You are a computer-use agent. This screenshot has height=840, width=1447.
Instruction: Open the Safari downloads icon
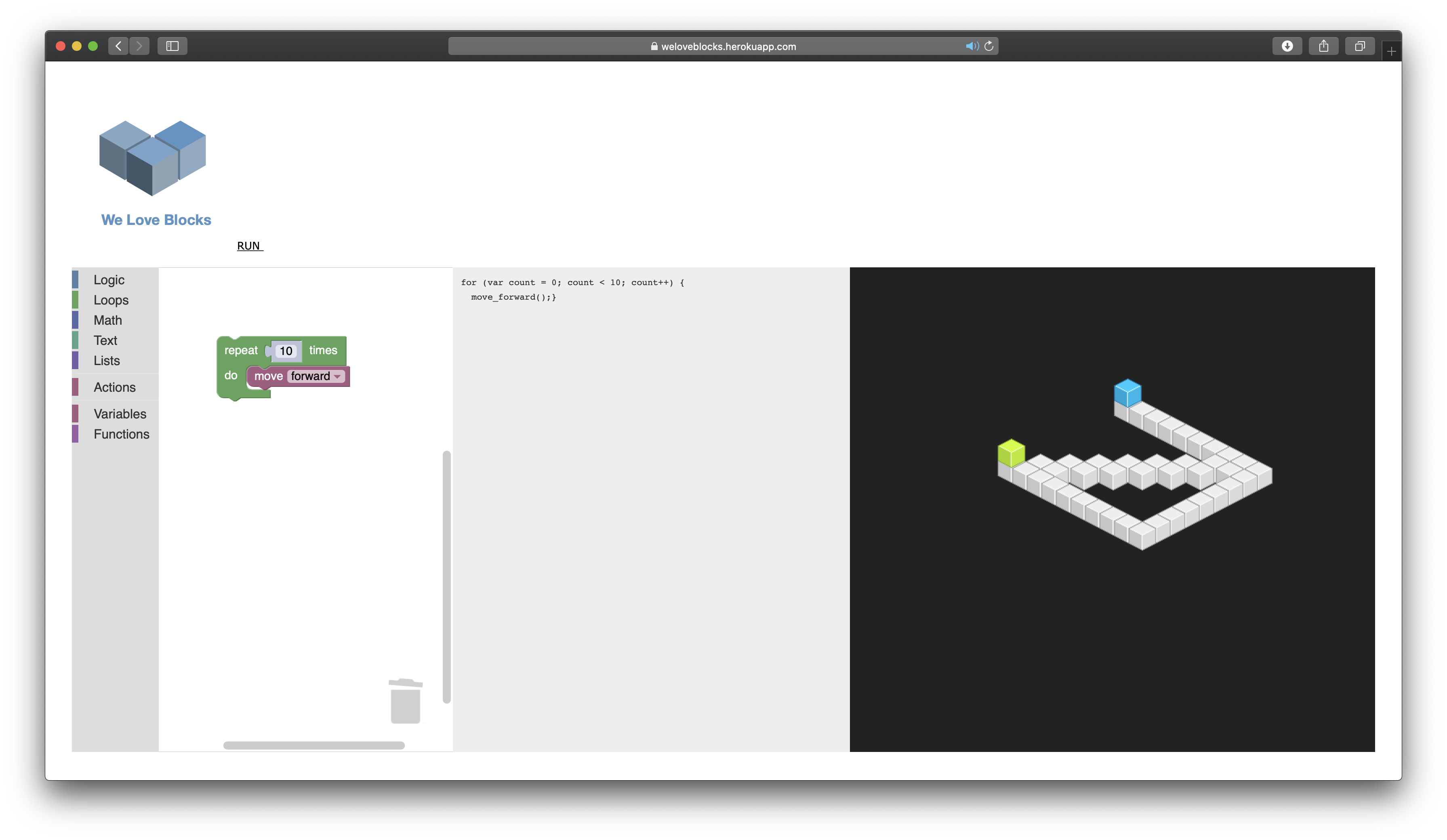tap(1287, 46)
